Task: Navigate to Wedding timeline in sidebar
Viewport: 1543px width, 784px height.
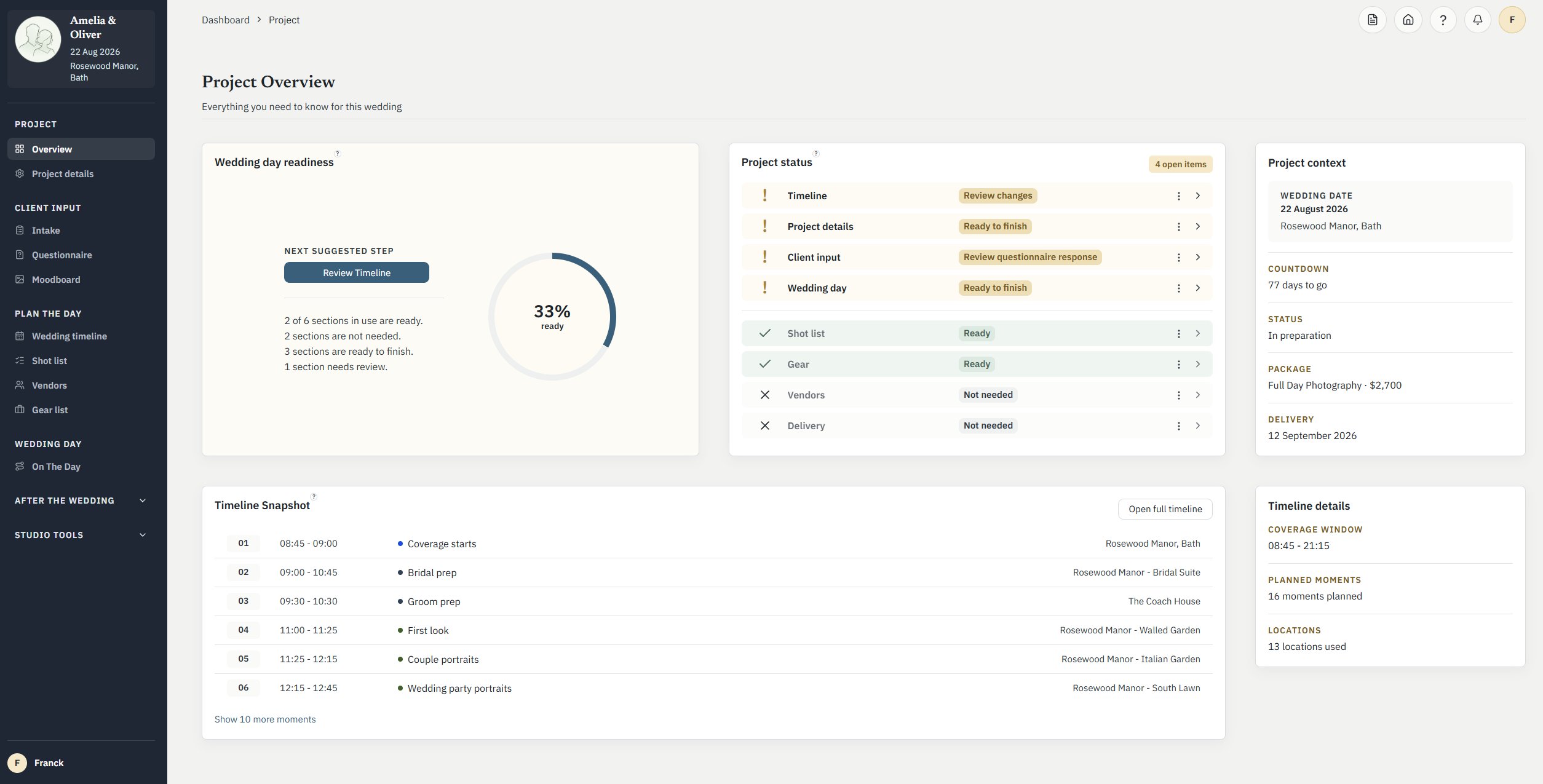Action: (x=81, y=336)
